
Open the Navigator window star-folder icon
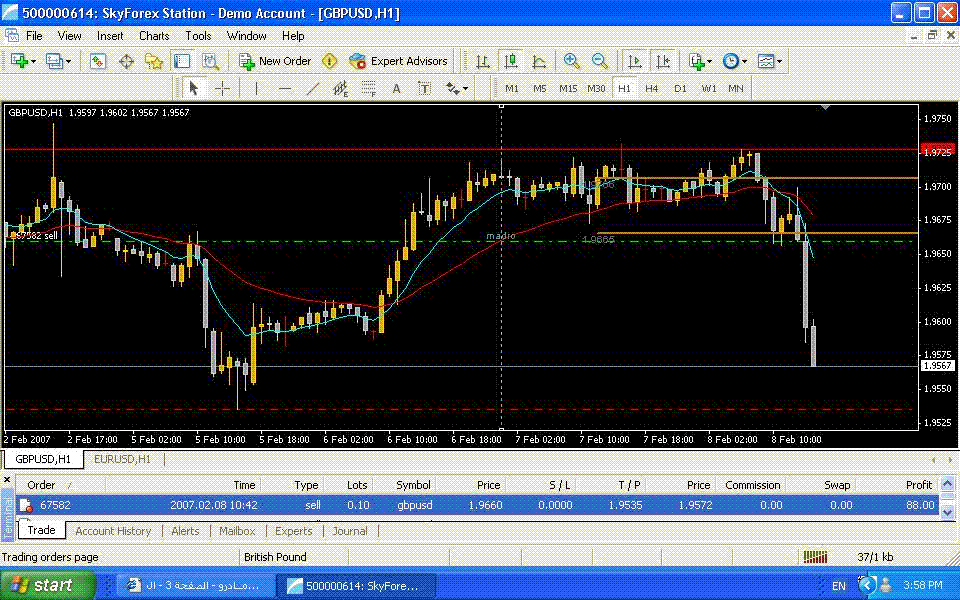[x=154, y=61]
